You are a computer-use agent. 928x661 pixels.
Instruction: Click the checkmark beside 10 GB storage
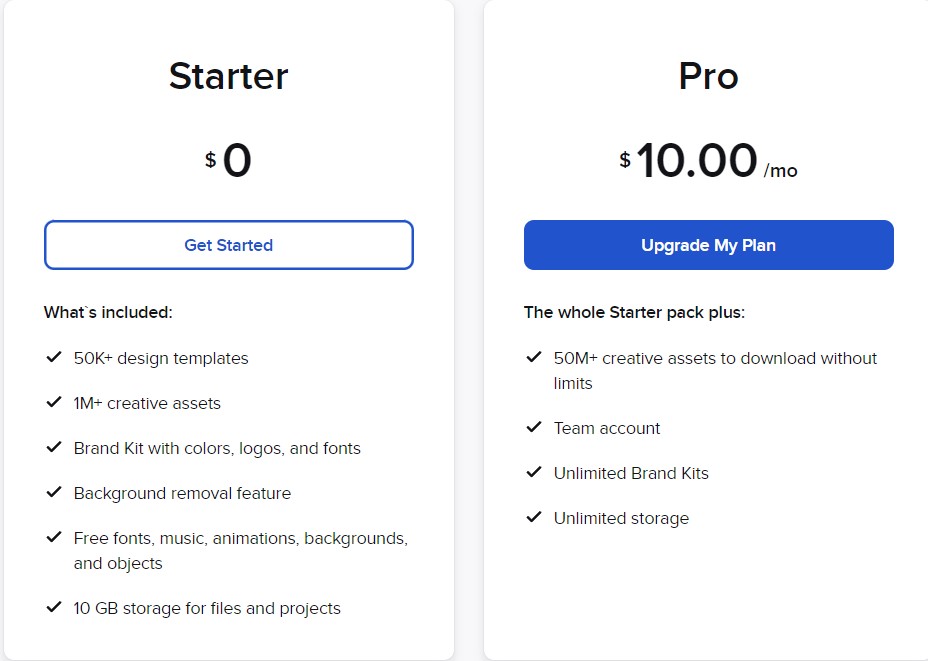54,608
